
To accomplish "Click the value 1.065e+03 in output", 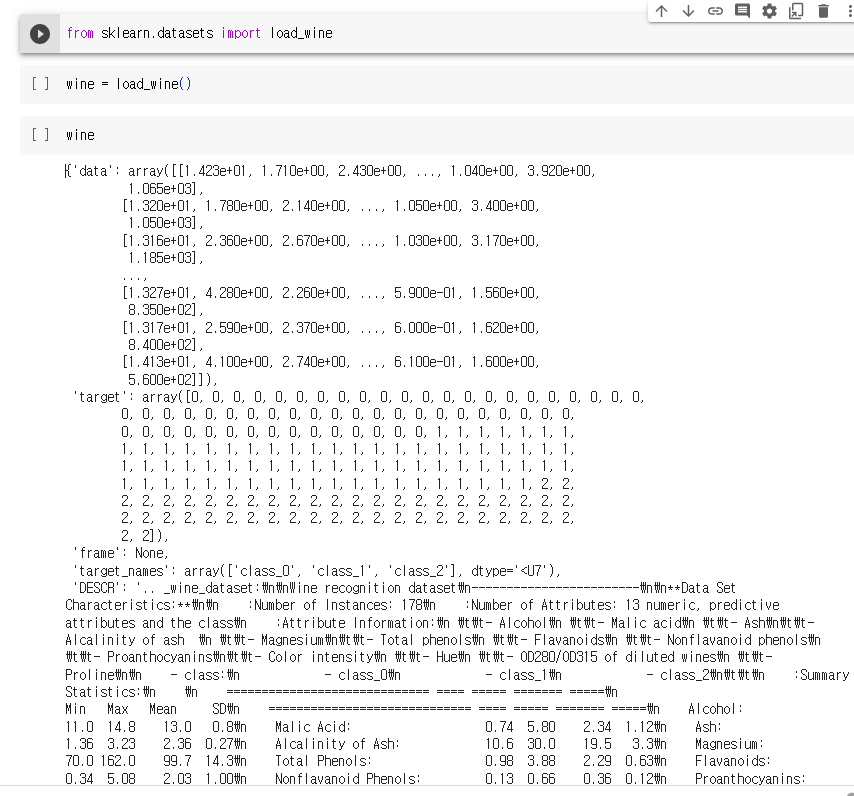I will (162, 189).
